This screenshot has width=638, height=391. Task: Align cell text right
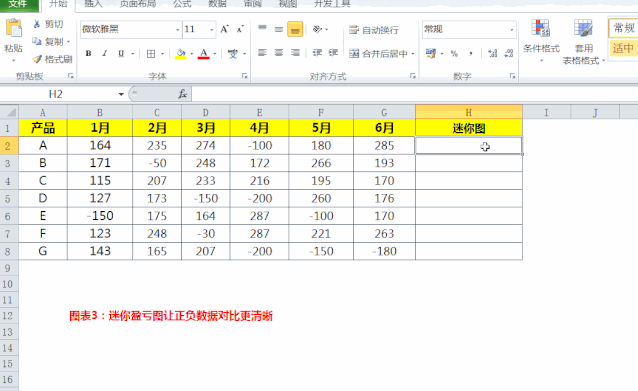295,53
